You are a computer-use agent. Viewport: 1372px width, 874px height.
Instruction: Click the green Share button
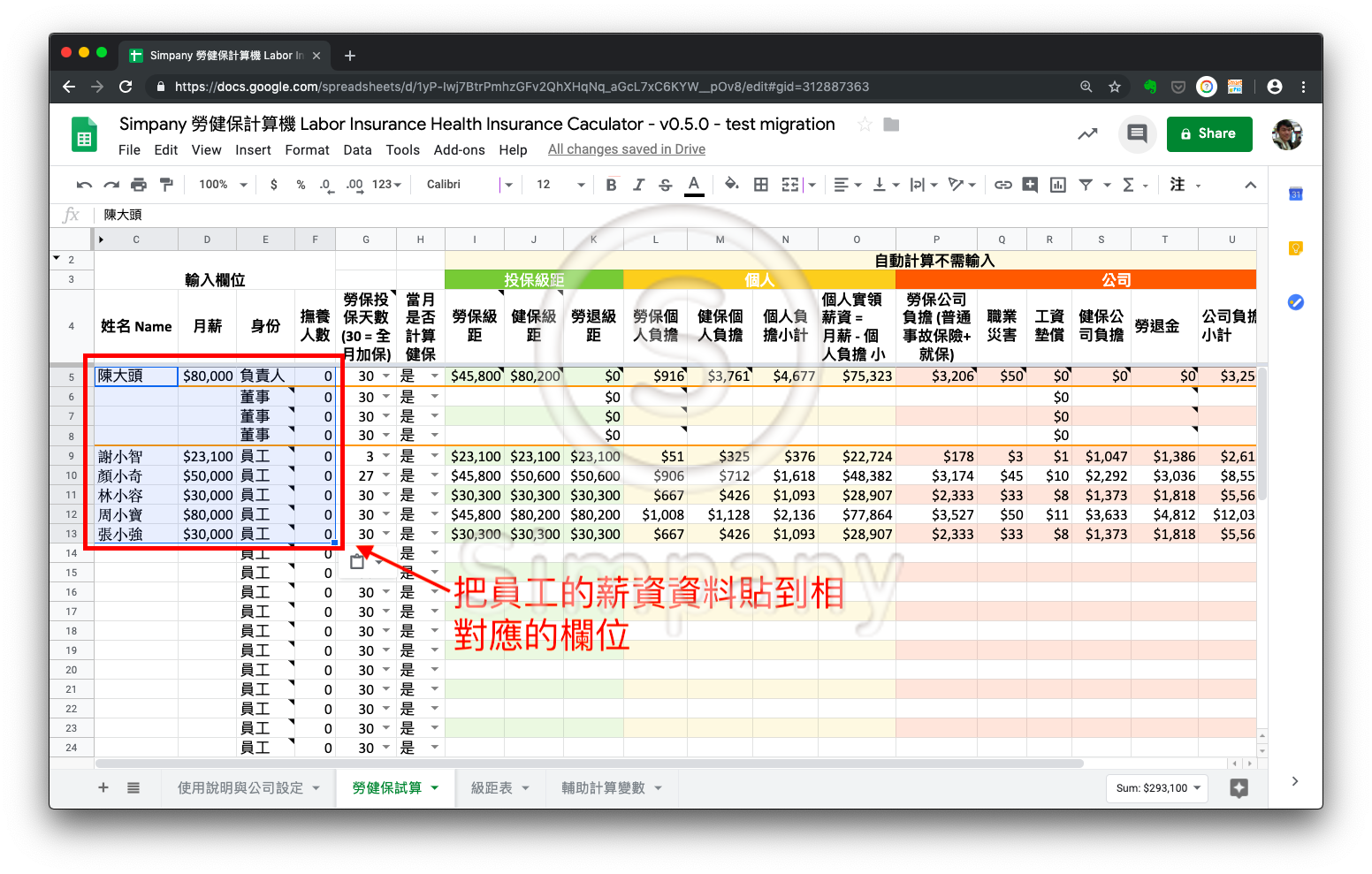click(x=1208, y=134)
